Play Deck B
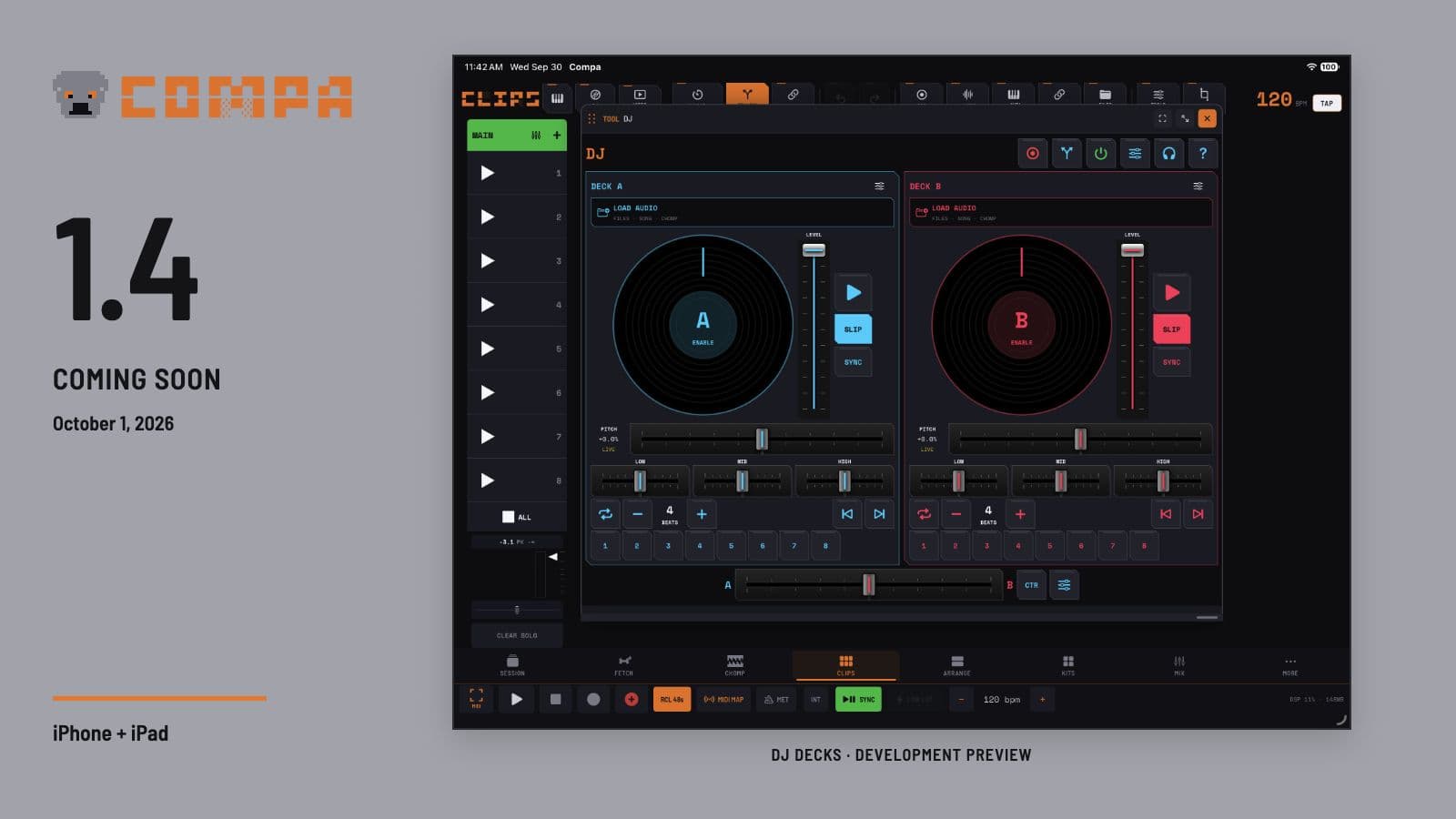Viewport: 1456px width, 819px height. (x=1171, y=292)
